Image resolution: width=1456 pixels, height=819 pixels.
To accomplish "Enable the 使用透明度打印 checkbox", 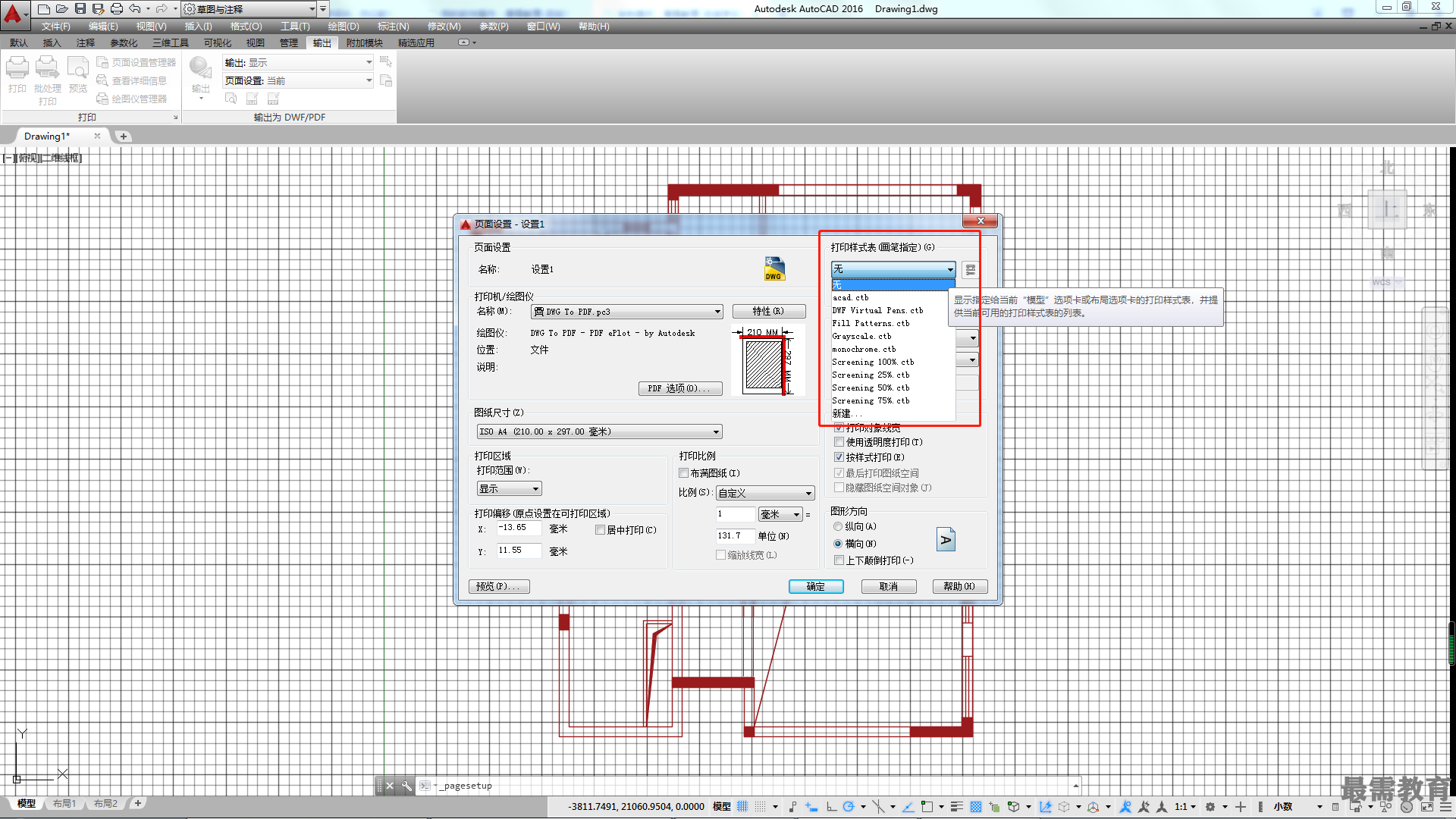I will [839, 442].
